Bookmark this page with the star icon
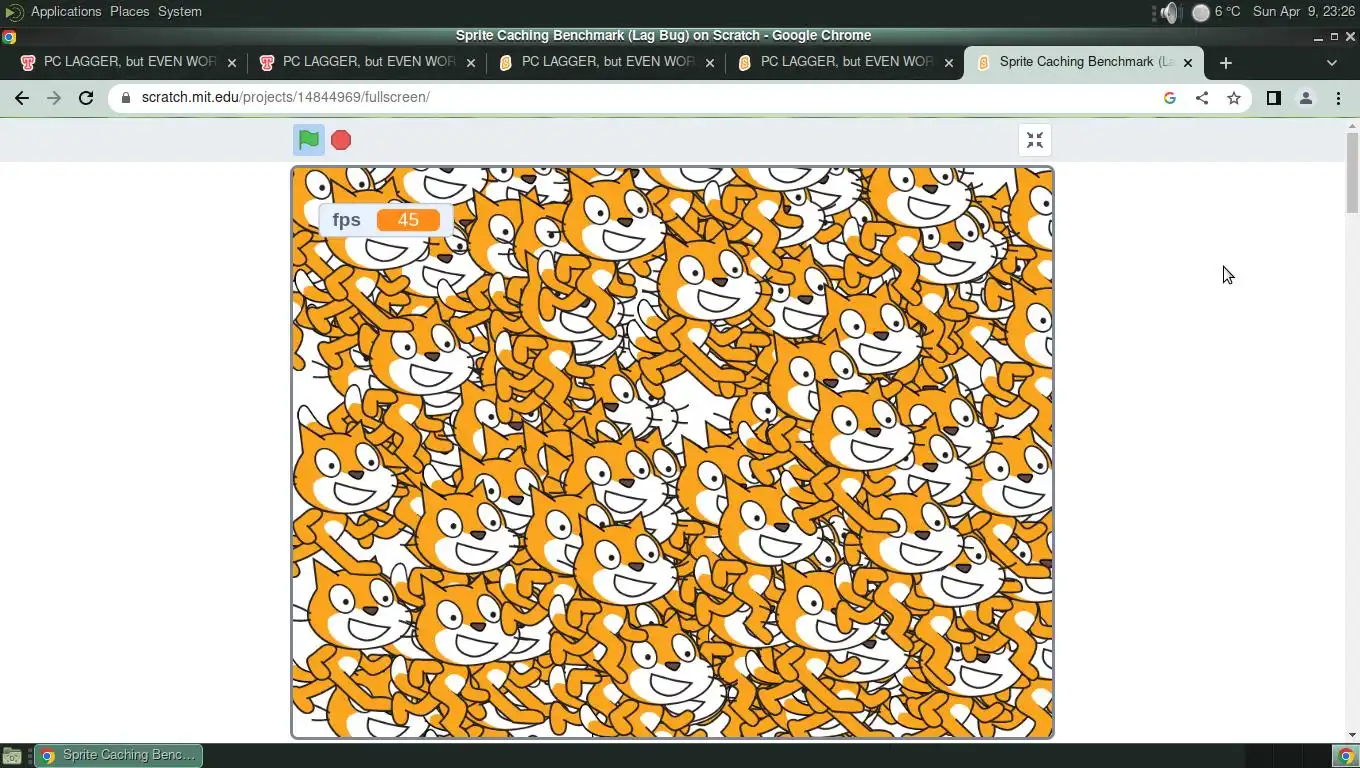 click(x=1234, y=98)
